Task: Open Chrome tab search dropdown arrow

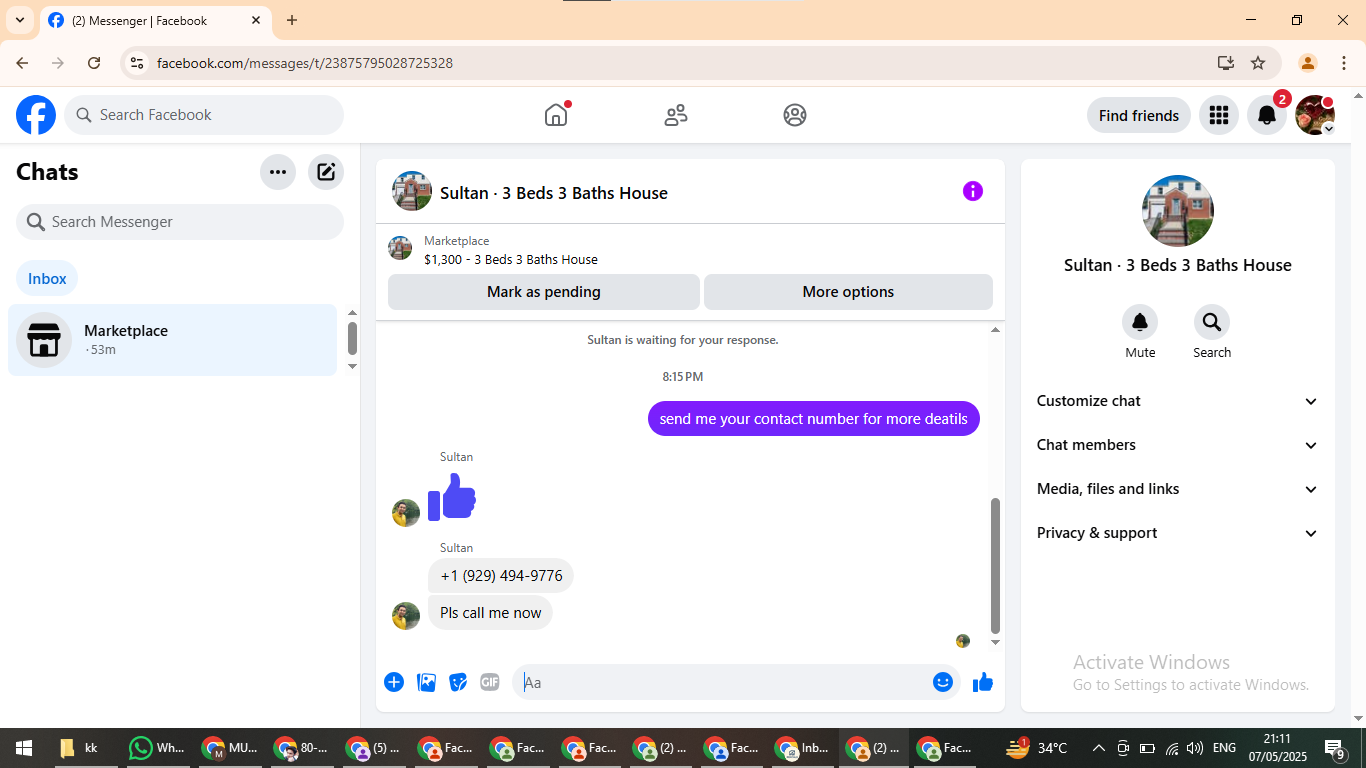Action: (x=19, y=20)
